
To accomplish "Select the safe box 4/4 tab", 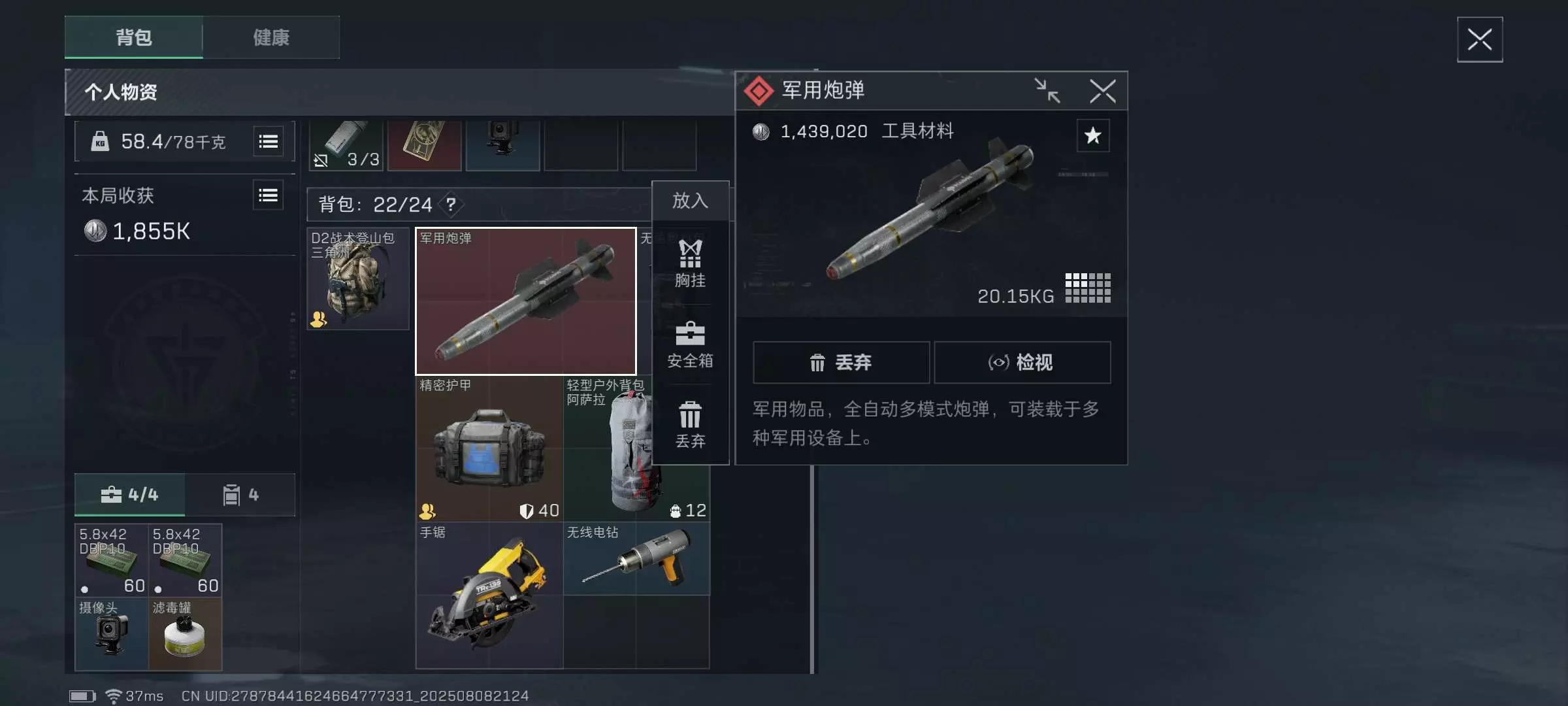I will [129, 495].
